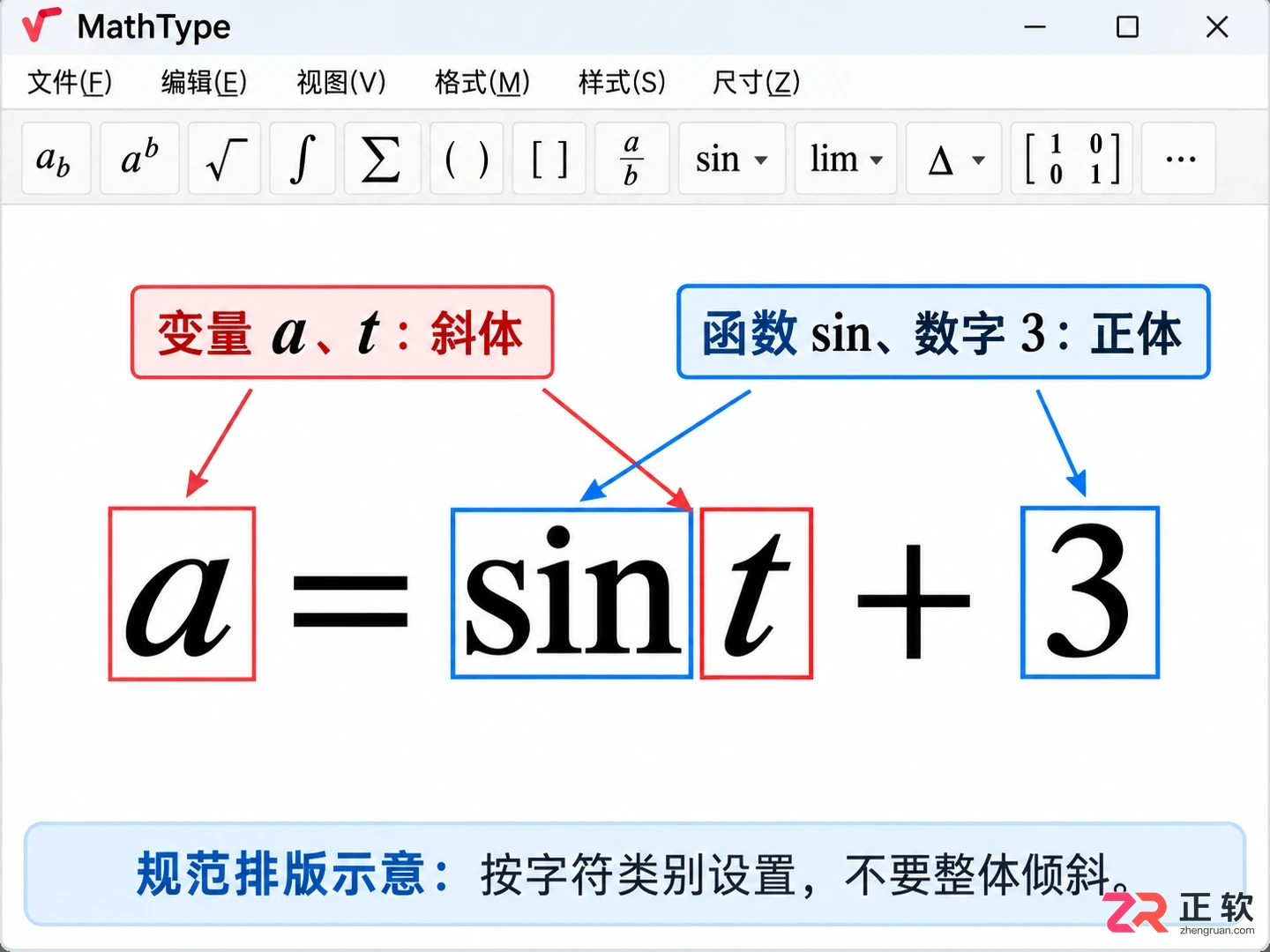Click the MathType logo in title bar
Screen dimensions: 1270x952
pyautogui.click(x=41, y=26)
